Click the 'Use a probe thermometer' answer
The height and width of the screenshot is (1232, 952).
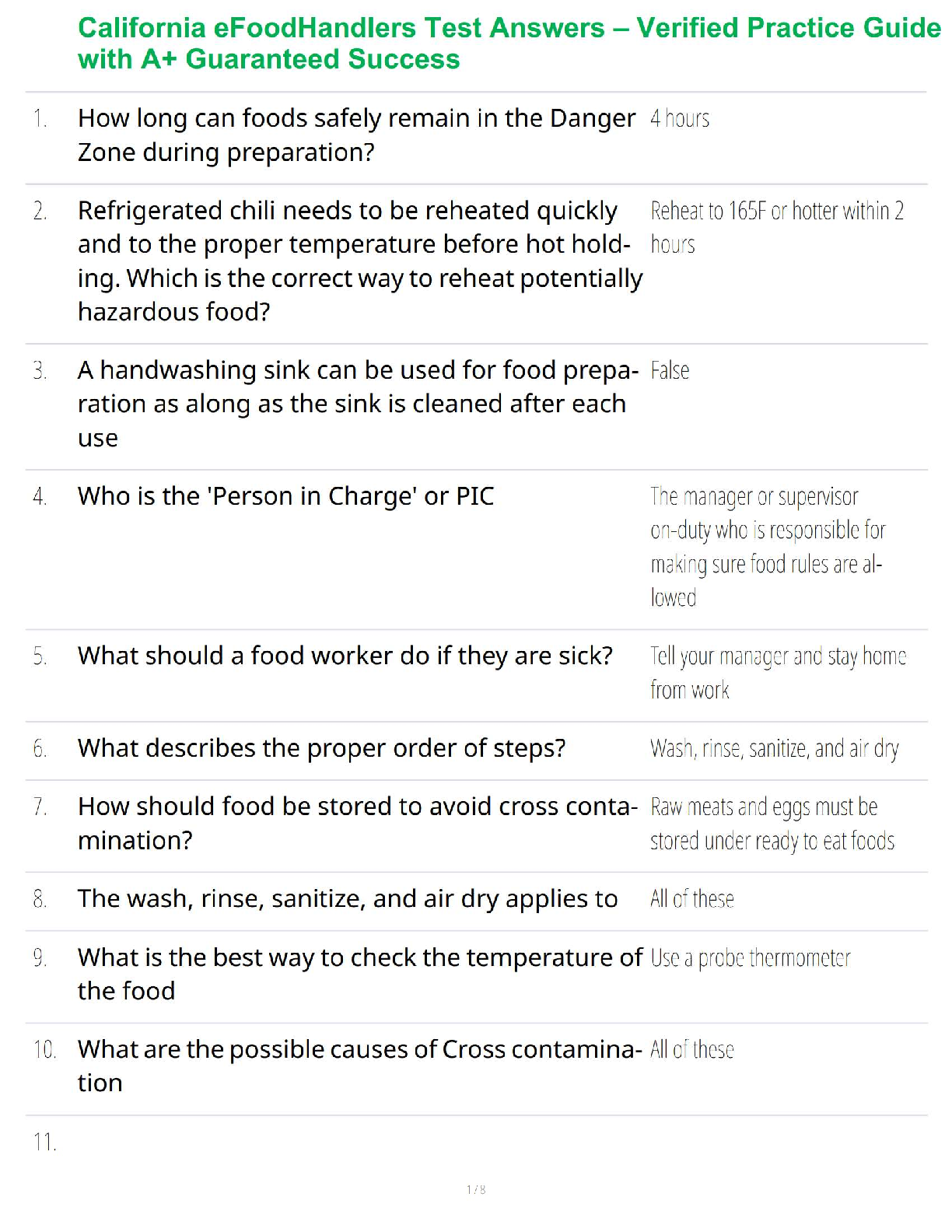click(750, 958)
